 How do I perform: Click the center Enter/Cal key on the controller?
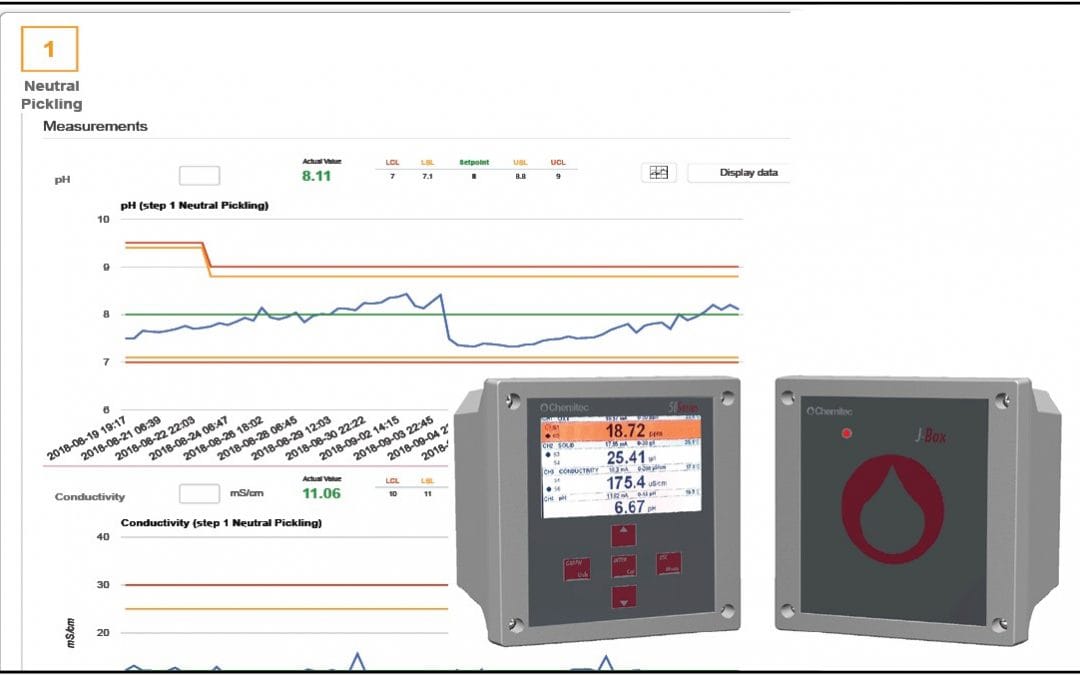(x=623, y=565)
